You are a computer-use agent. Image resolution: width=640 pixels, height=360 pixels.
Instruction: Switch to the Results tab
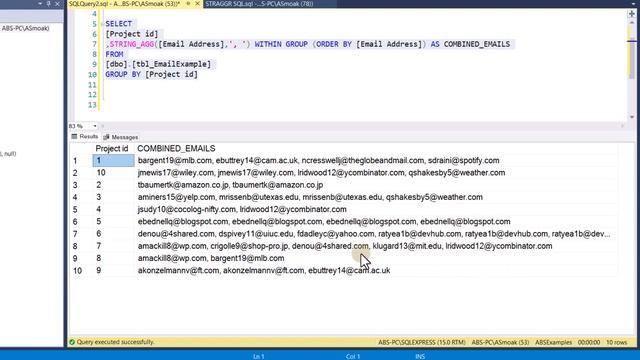click(x=85, y=137)
